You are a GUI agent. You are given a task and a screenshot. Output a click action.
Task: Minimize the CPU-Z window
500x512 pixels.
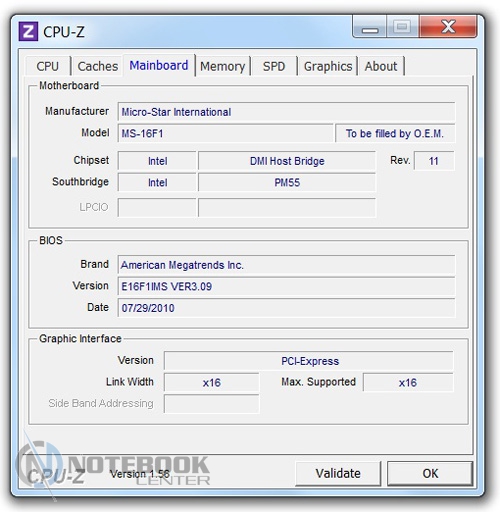click(370, 27)
